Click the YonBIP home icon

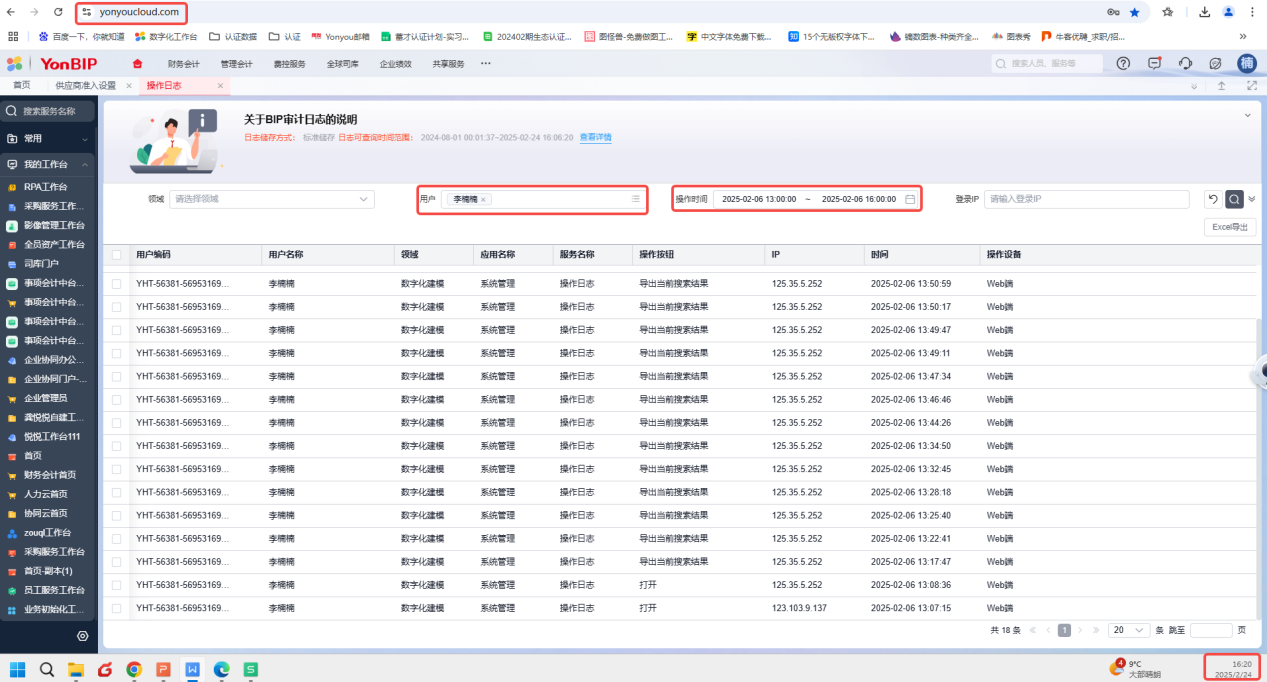138,64
